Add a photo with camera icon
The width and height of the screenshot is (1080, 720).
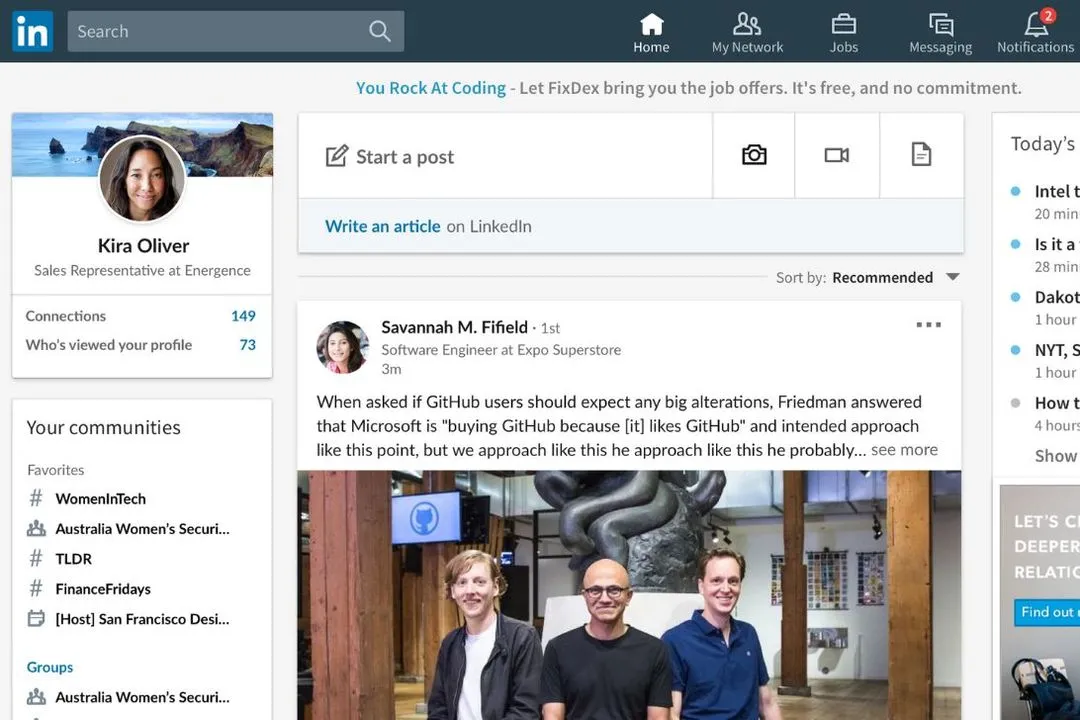click(754, 155)
